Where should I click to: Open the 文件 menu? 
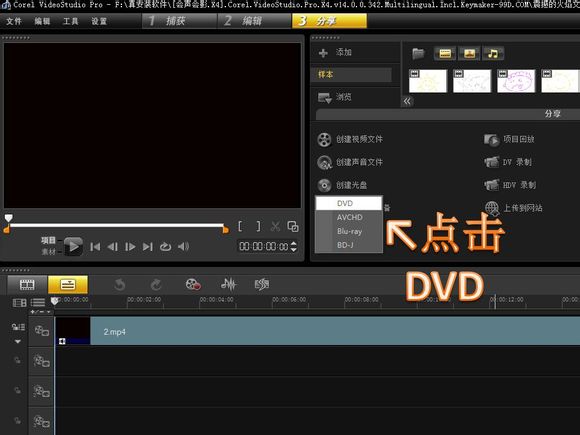(14, 21)
